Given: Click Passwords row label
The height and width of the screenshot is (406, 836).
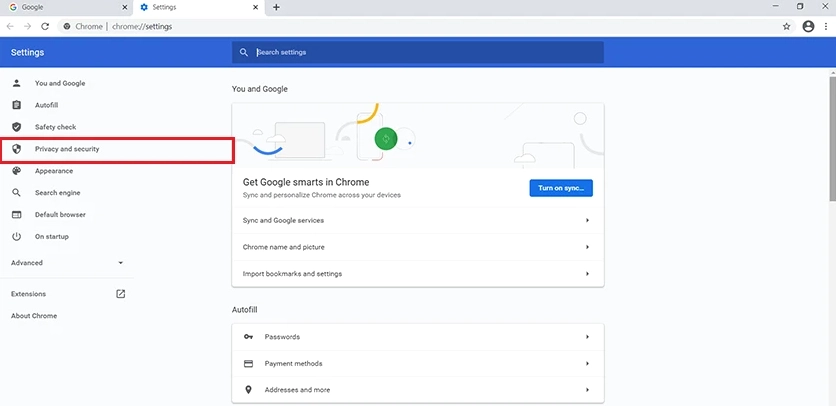Looking at the screenshot, I should pyautogui.click(x=282, y=337).
